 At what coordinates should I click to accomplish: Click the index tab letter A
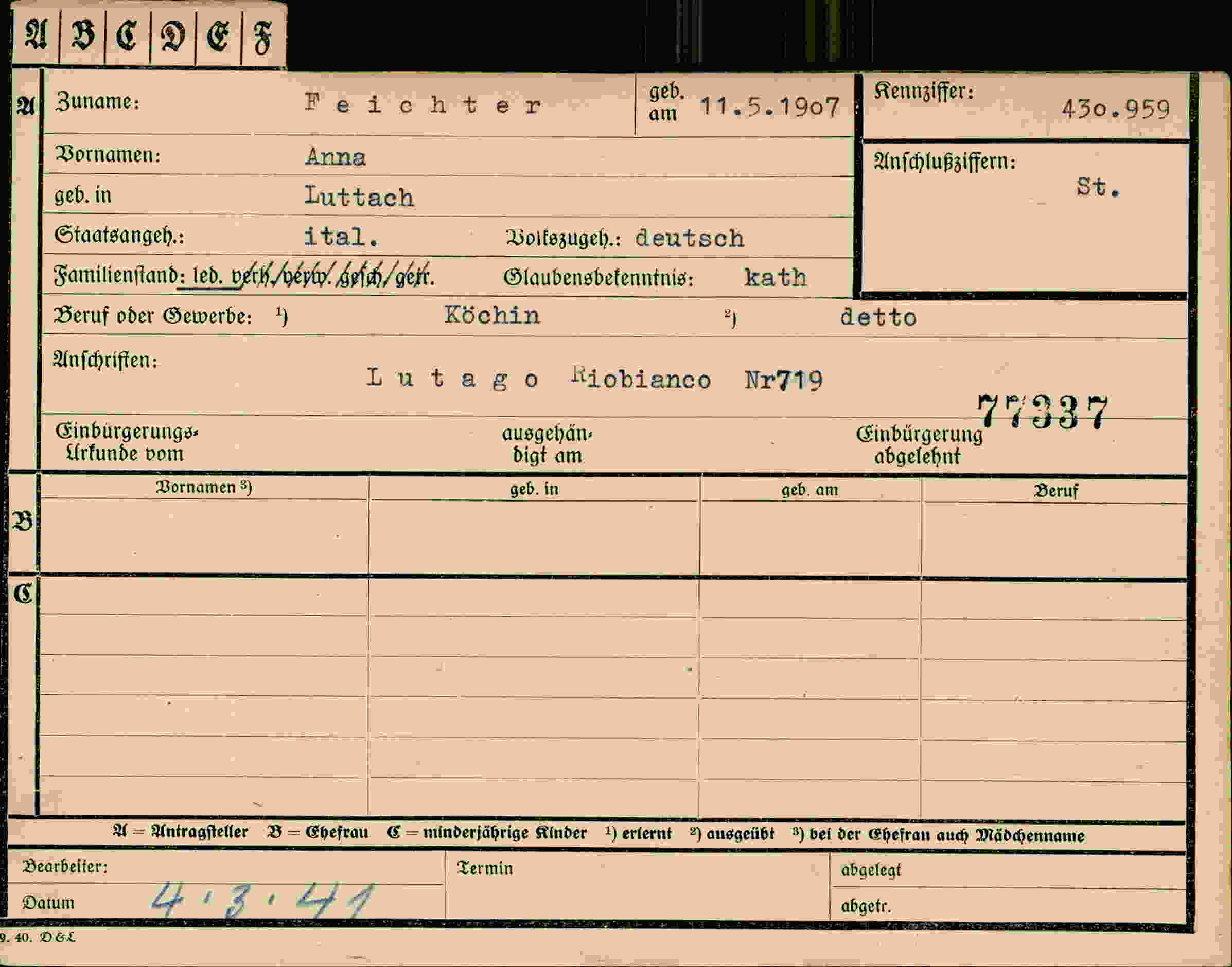click(x=36, y=35)
